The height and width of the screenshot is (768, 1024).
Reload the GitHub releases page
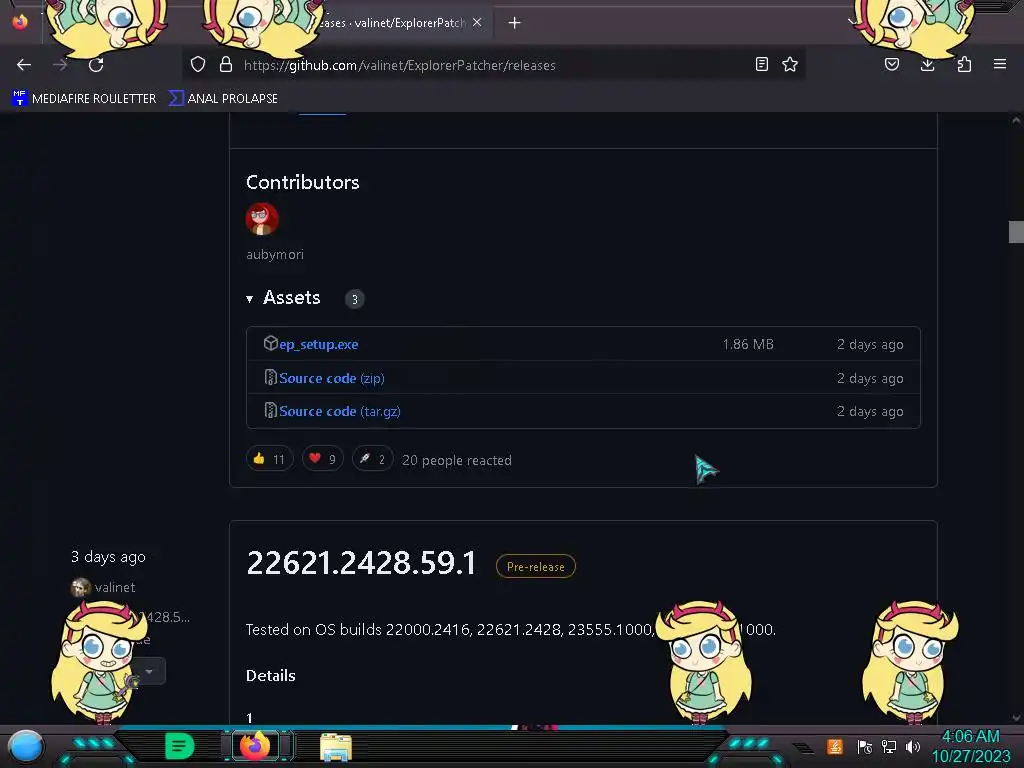pyautogui.click(x=96, y=65)
